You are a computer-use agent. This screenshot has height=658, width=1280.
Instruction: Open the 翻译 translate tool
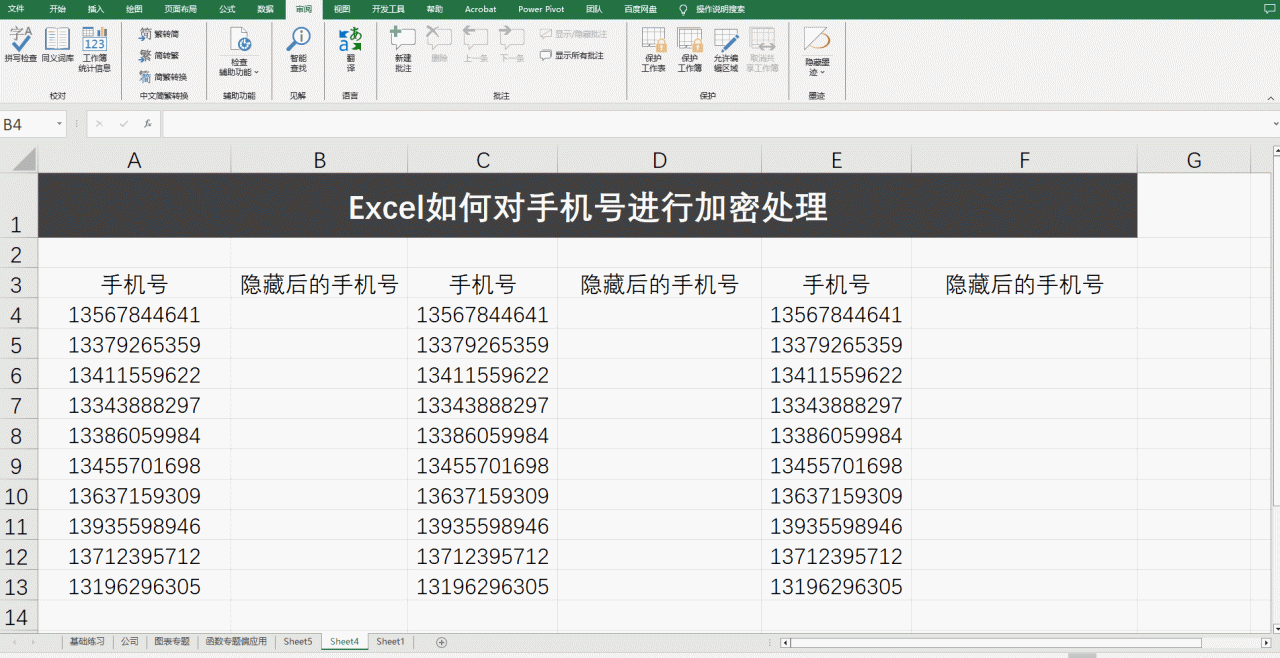click(350, 50)
